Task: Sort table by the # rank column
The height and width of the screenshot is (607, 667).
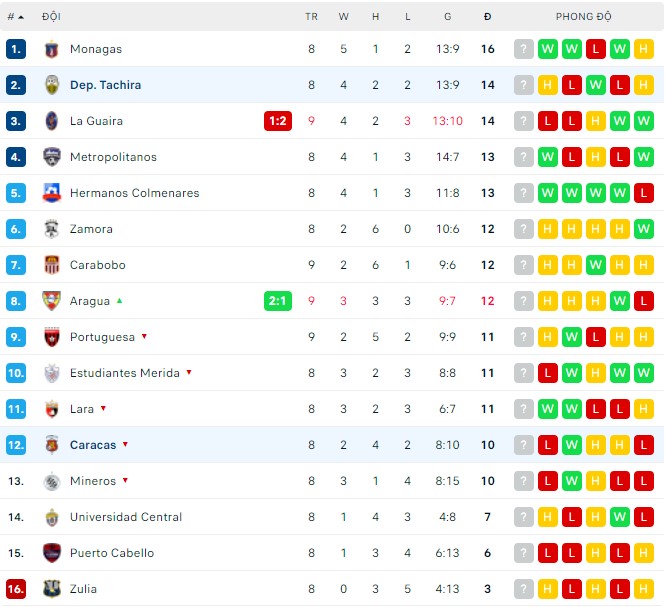Action: pyautogui.click(x=15, y=17)
